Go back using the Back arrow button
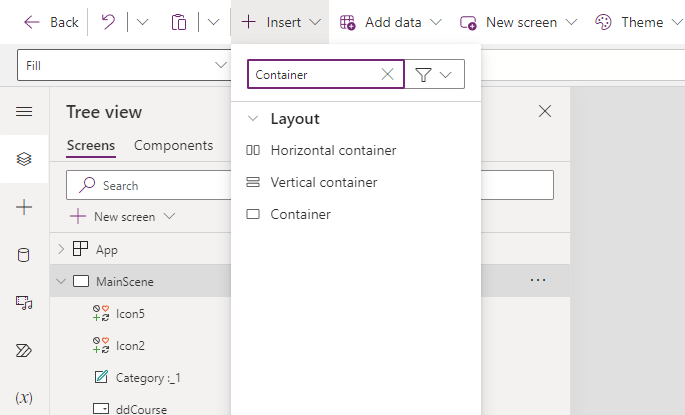685x415 pixels. pyautogui.click(x=51, y=22)
